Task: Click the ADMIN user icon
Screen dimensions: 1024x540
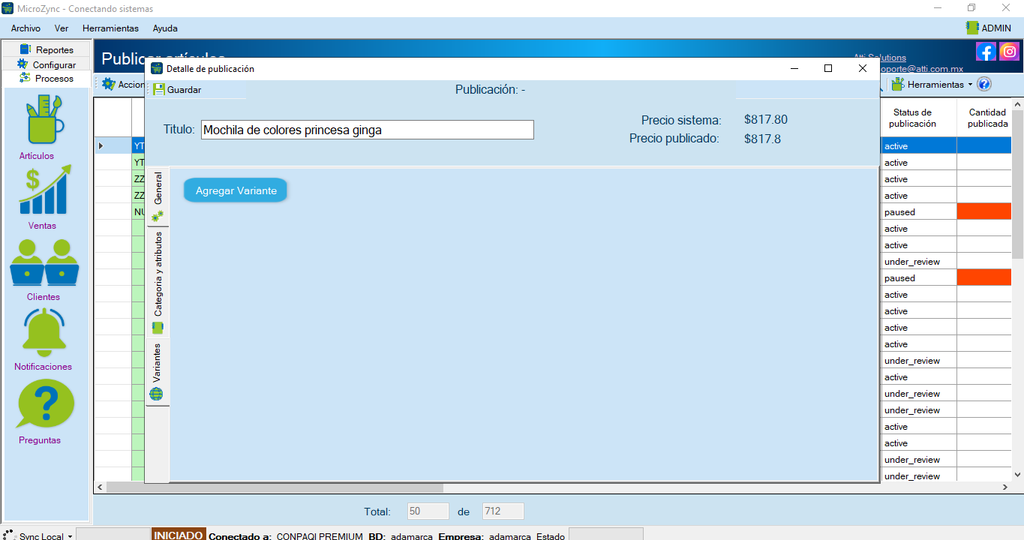Action: tap(972, 27)
